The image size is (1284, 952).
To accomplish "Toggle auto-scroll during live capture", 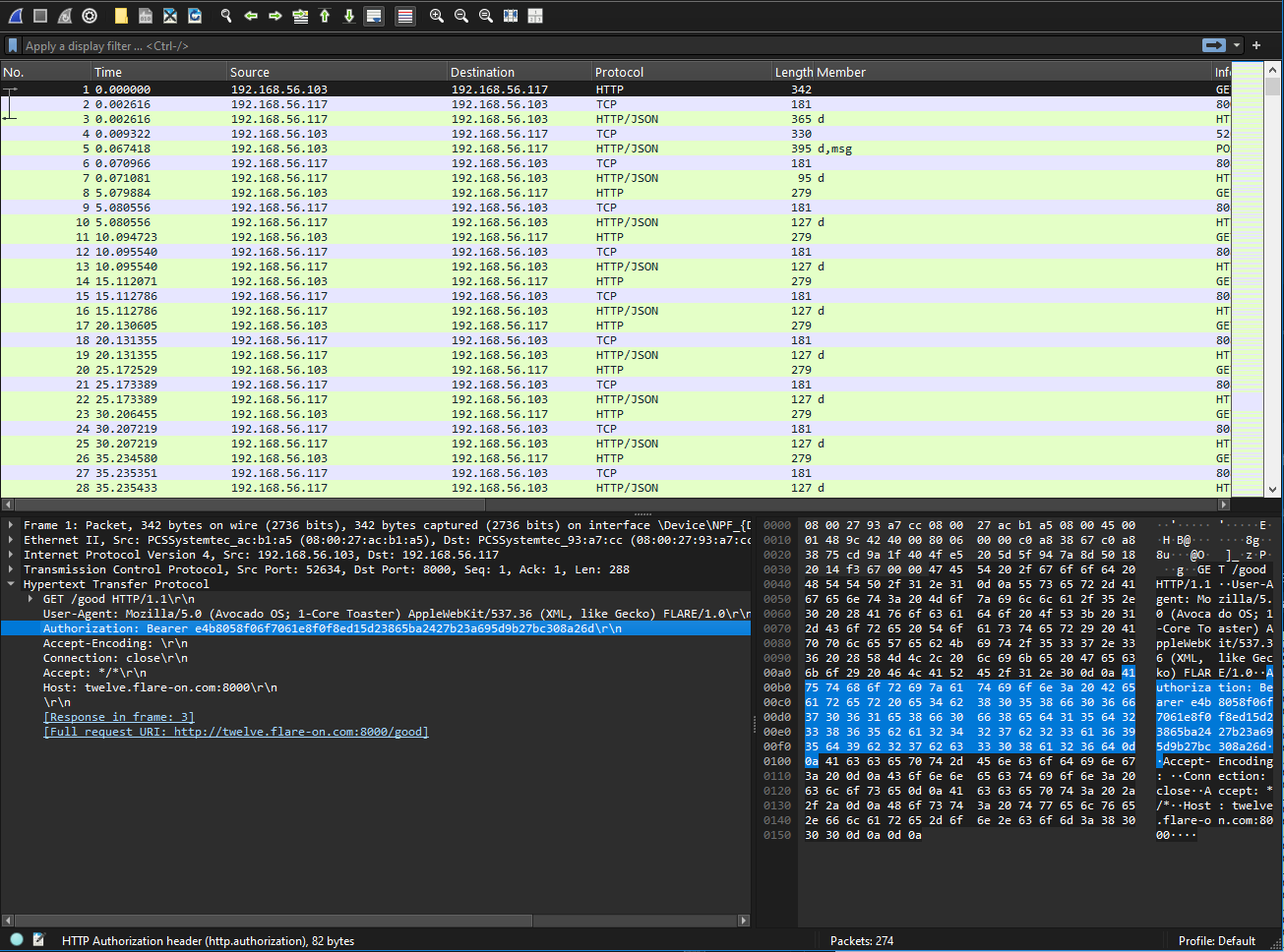I will 374,16.
